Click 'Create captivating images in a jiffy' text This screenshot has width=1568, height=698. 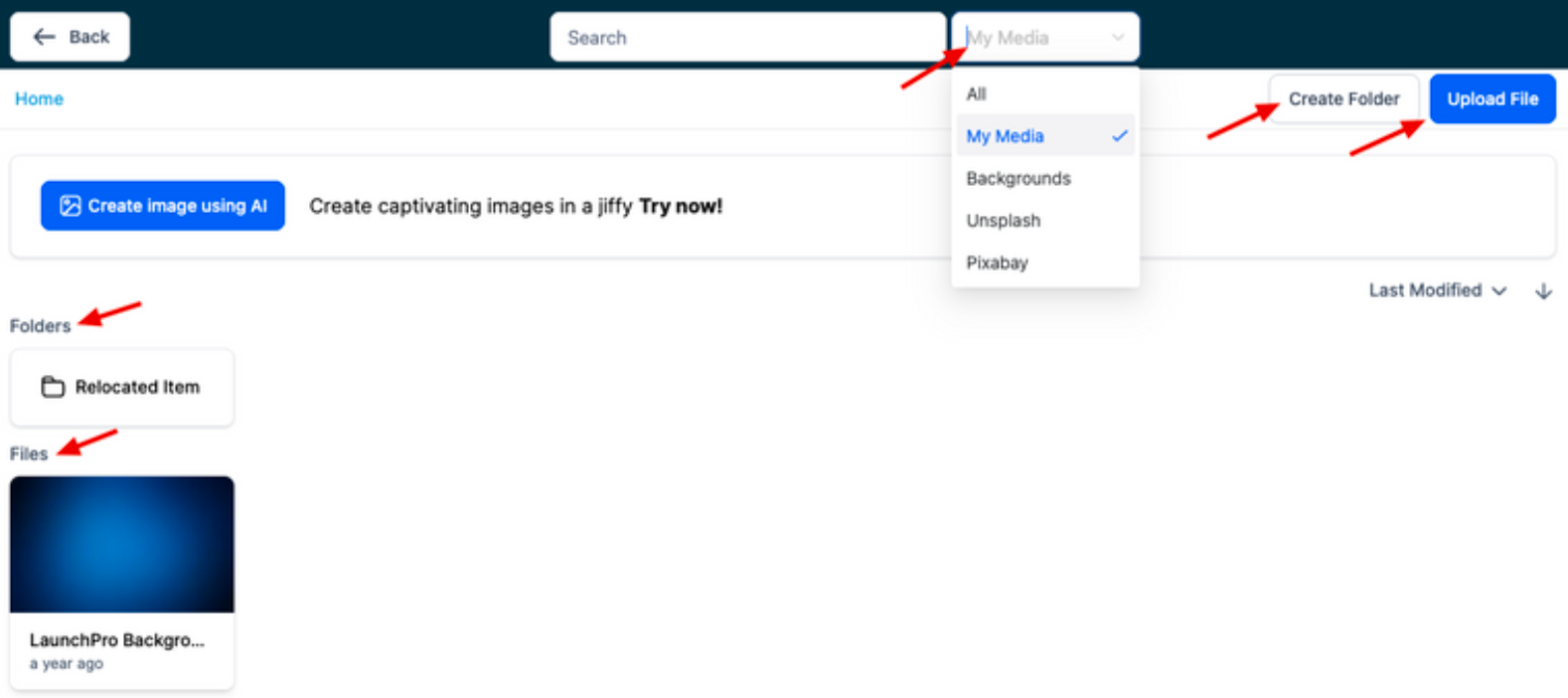pyautogui.click(x=471, y=206)
